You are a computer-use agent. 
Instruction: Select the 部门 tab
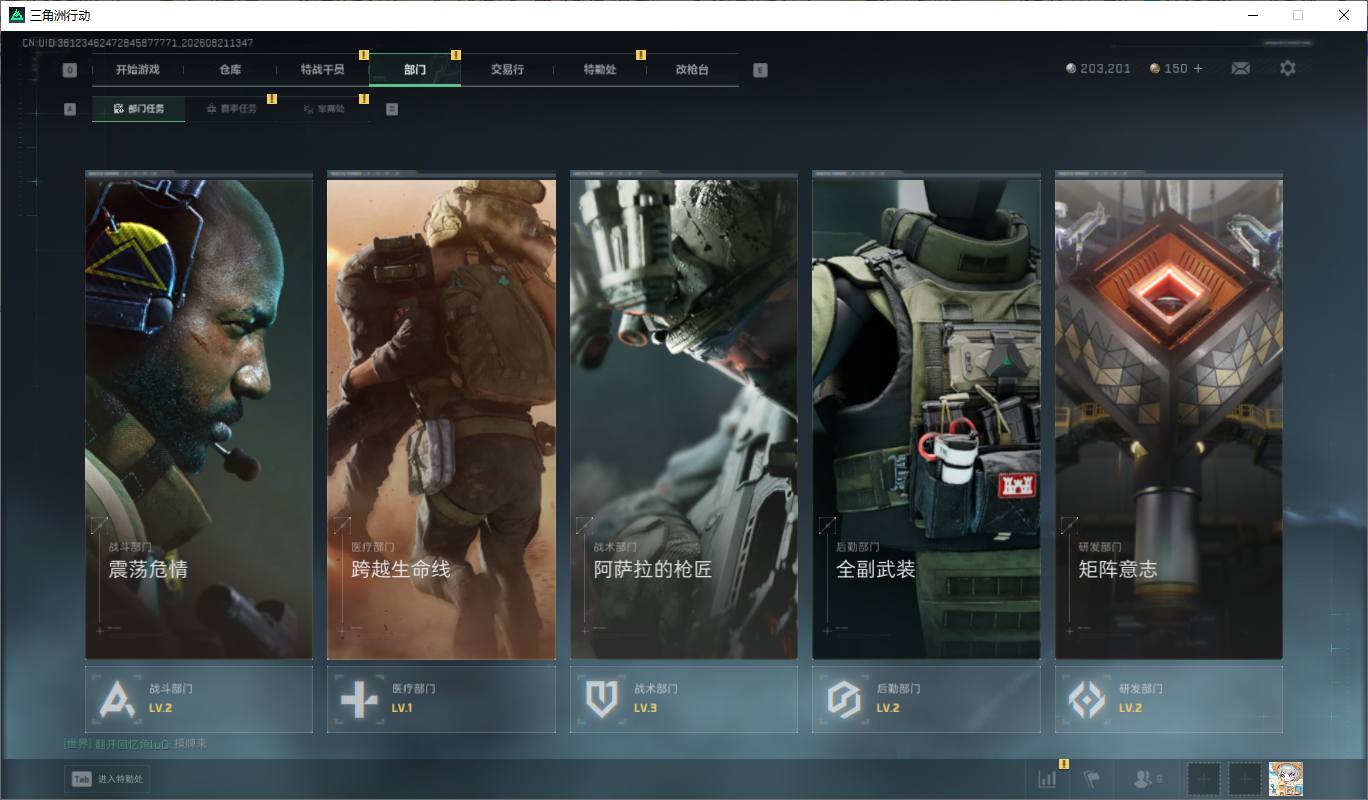coord(415,70)
